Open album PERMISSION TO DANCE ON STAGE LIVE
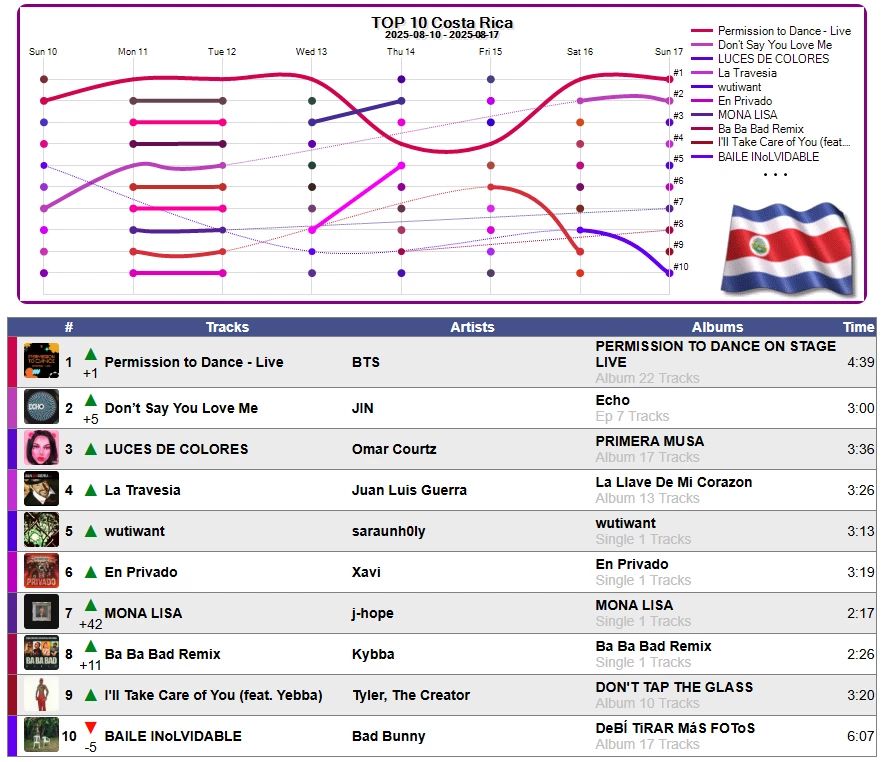The image size is (888, 762). [715, 354]
